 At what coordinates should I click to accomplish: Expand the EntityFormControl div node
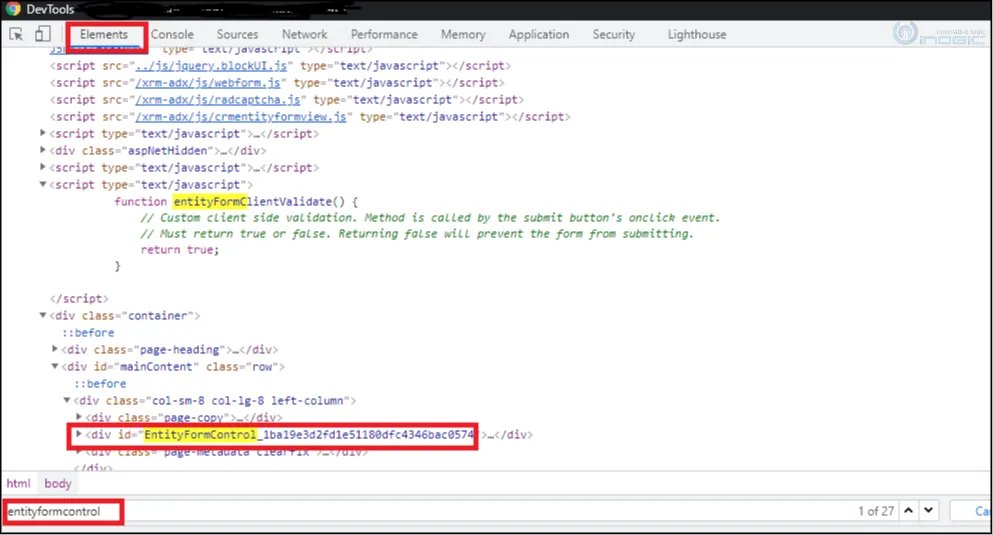click(x=79, y=434)
